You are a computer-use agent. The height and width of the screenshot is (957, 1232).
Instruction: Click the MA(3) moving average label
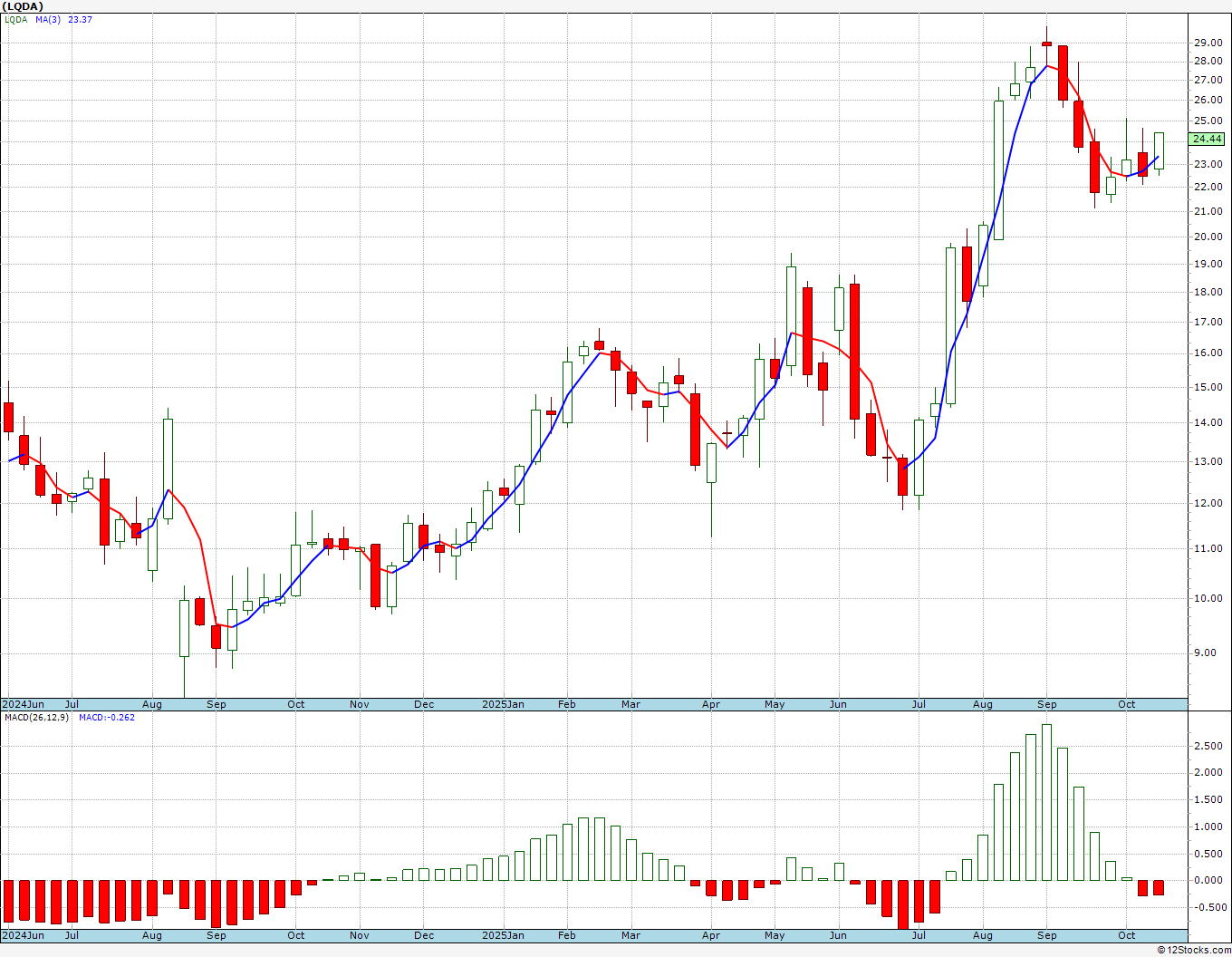(x=49, y=19)
